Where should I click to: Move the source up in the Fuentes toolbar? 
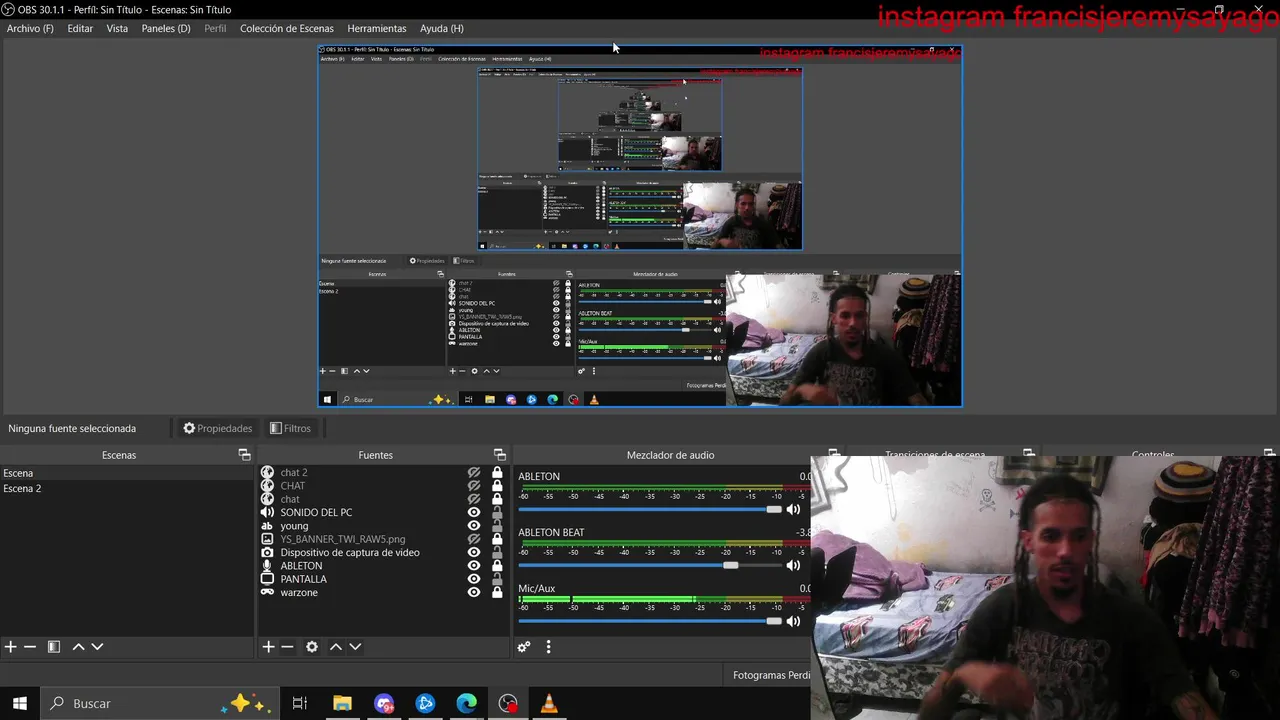pyautogui.click(x=336, y=647)
